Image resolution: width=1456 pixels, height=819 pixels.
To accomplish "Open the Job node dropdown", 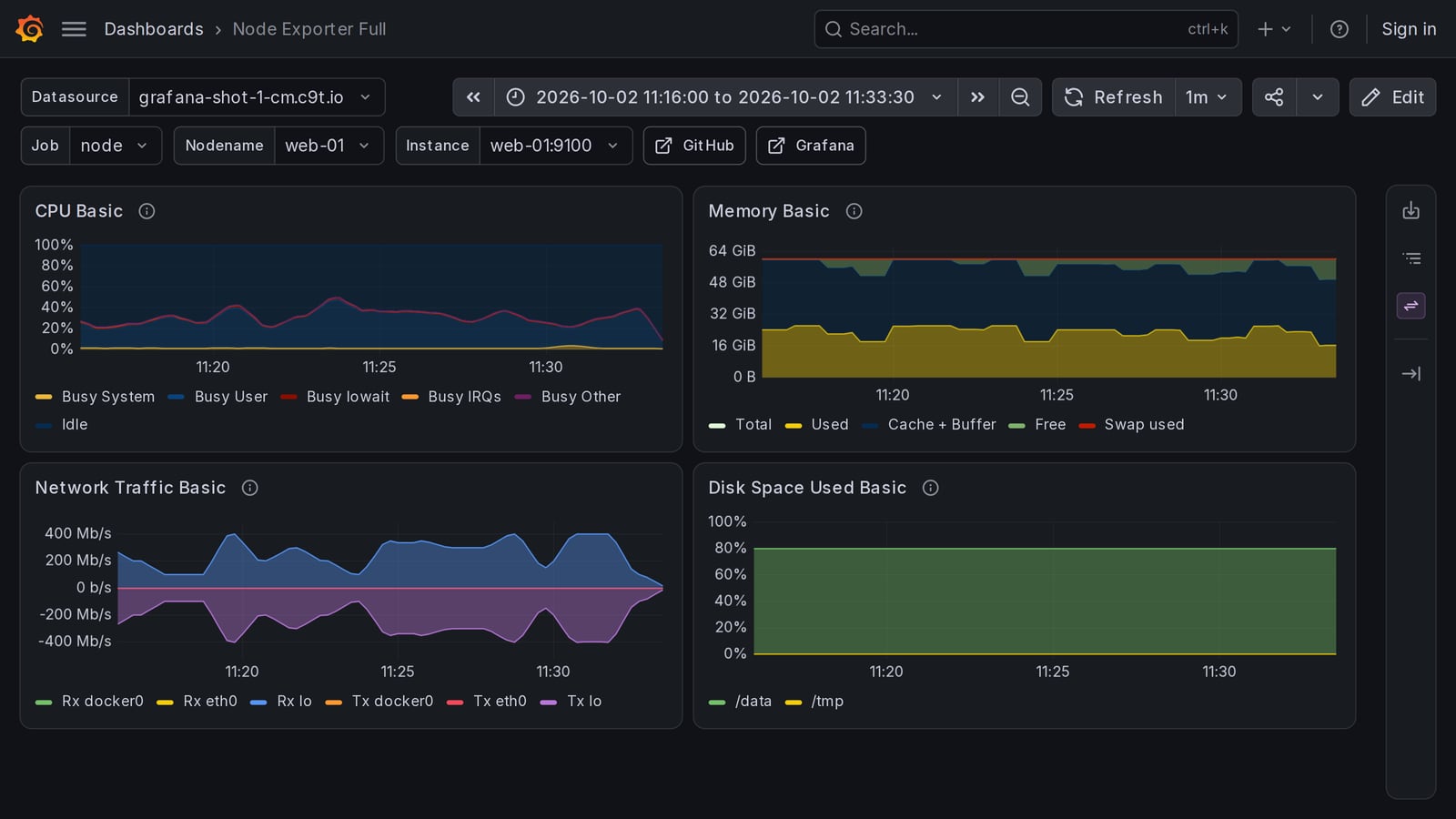I will click(115, 146).
